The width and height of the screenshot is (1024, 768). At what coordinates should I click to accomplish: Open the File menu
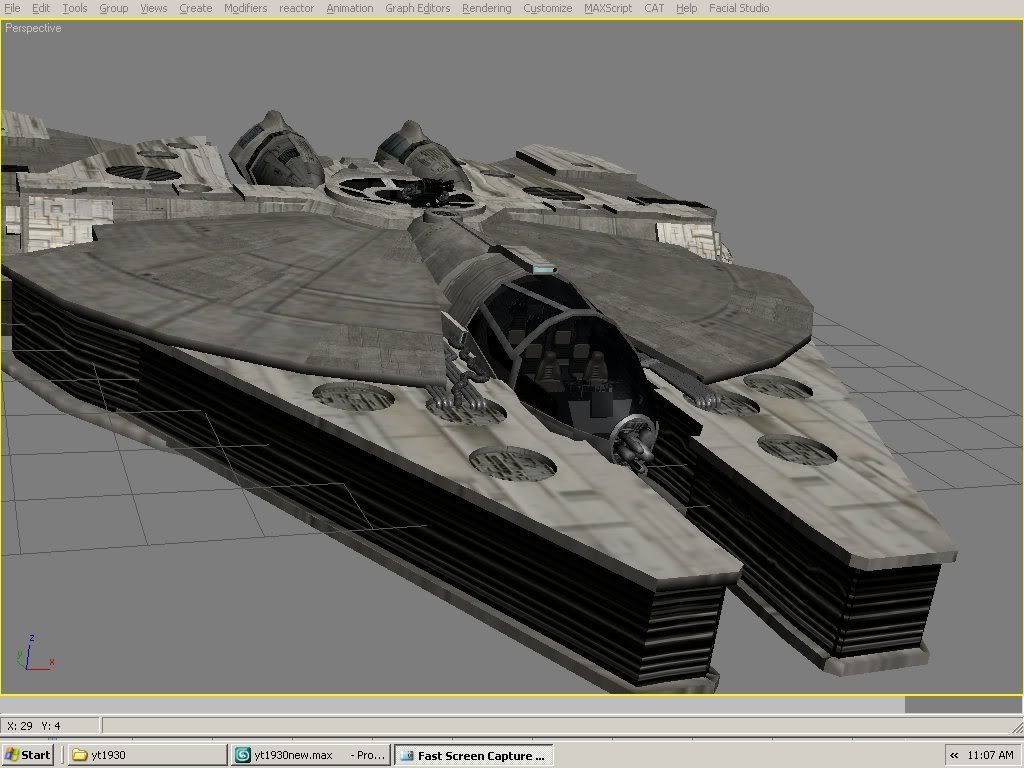(12, 8)
